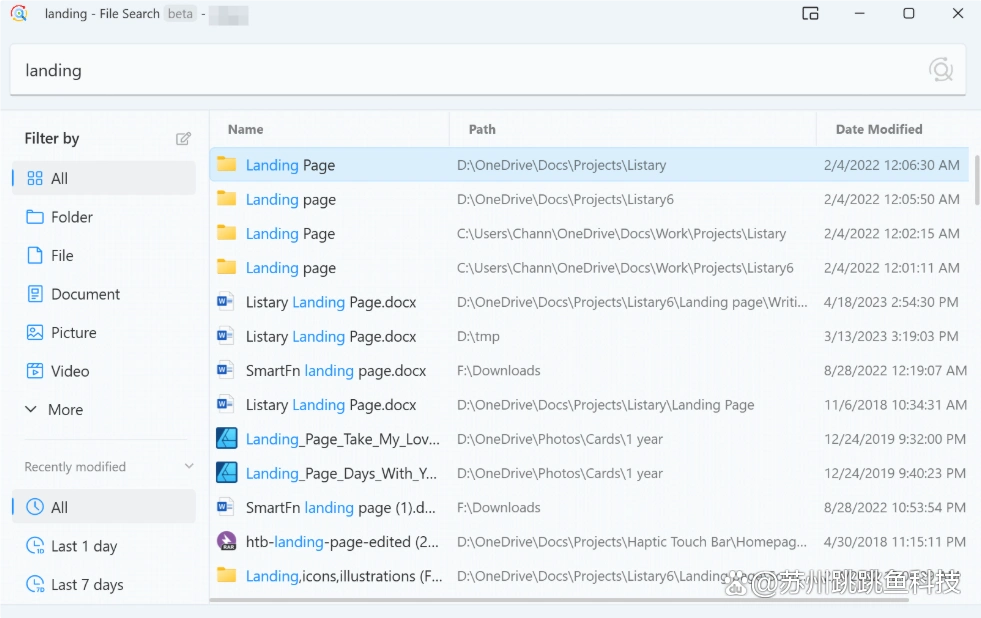This screenshot has width=981, height=618.
Task: Click the search icon in the search bar
Action: click(x=940, y=70)
